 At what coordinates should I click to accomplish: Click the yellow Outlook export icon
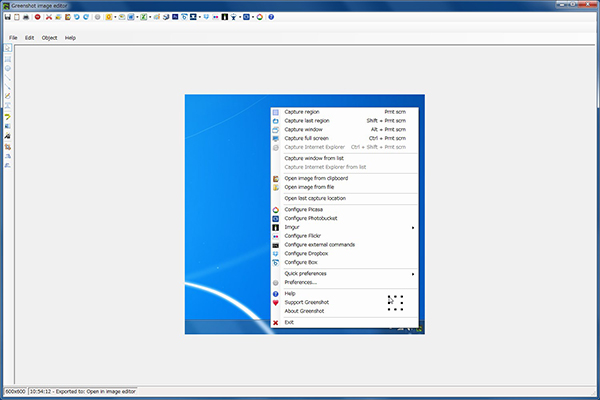coord(109,17)
